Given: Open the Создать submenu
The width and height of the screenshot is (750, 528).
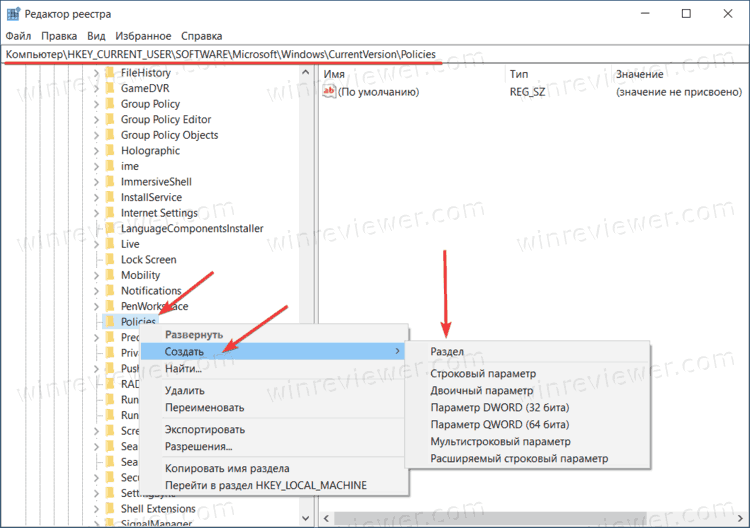Looking at the screenshot, I should pyautogui.click(x=274, y=352).
